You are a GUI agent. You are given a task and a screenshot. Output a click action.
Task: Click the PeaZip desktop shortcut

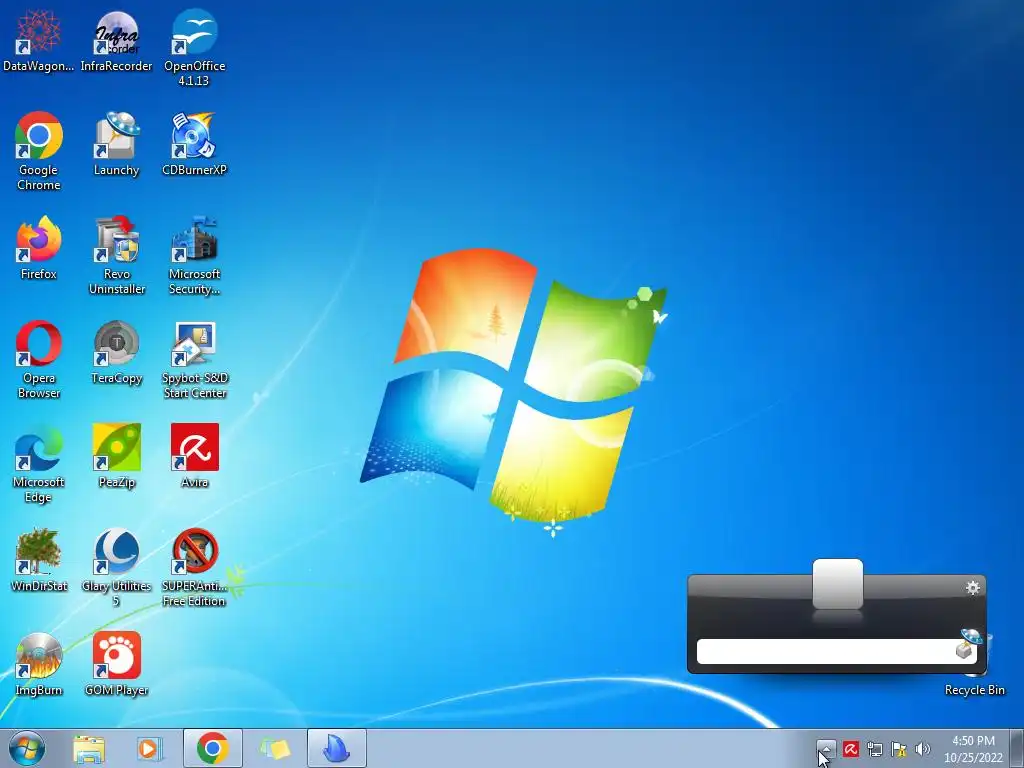[116, 456]
